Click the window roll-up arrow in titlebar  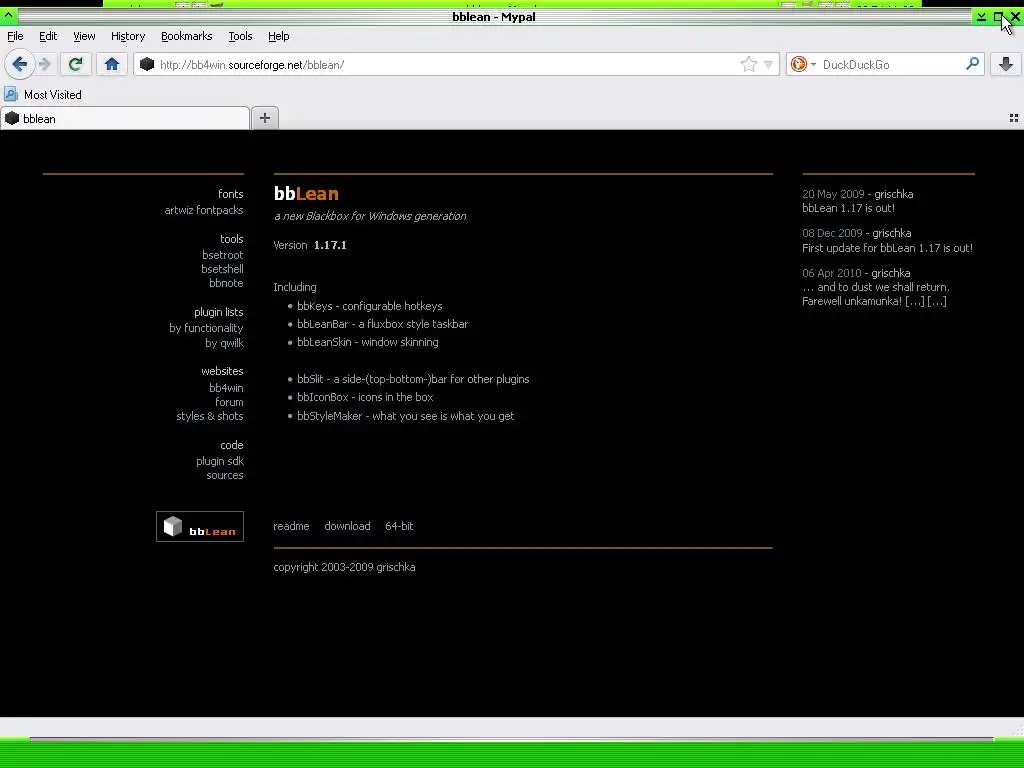(x=8, y=15)
